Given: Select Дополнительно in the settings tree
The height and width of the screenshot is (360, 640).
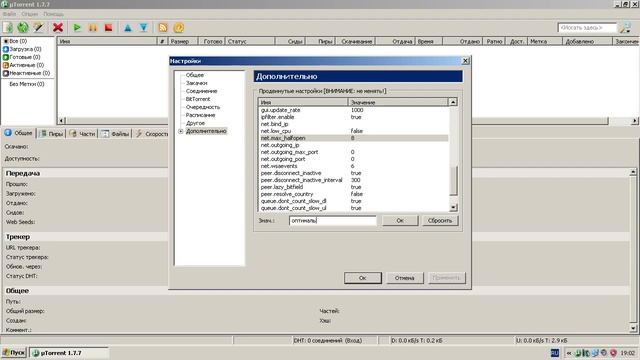Looking at the screenshot, I should tap(206, 131).
